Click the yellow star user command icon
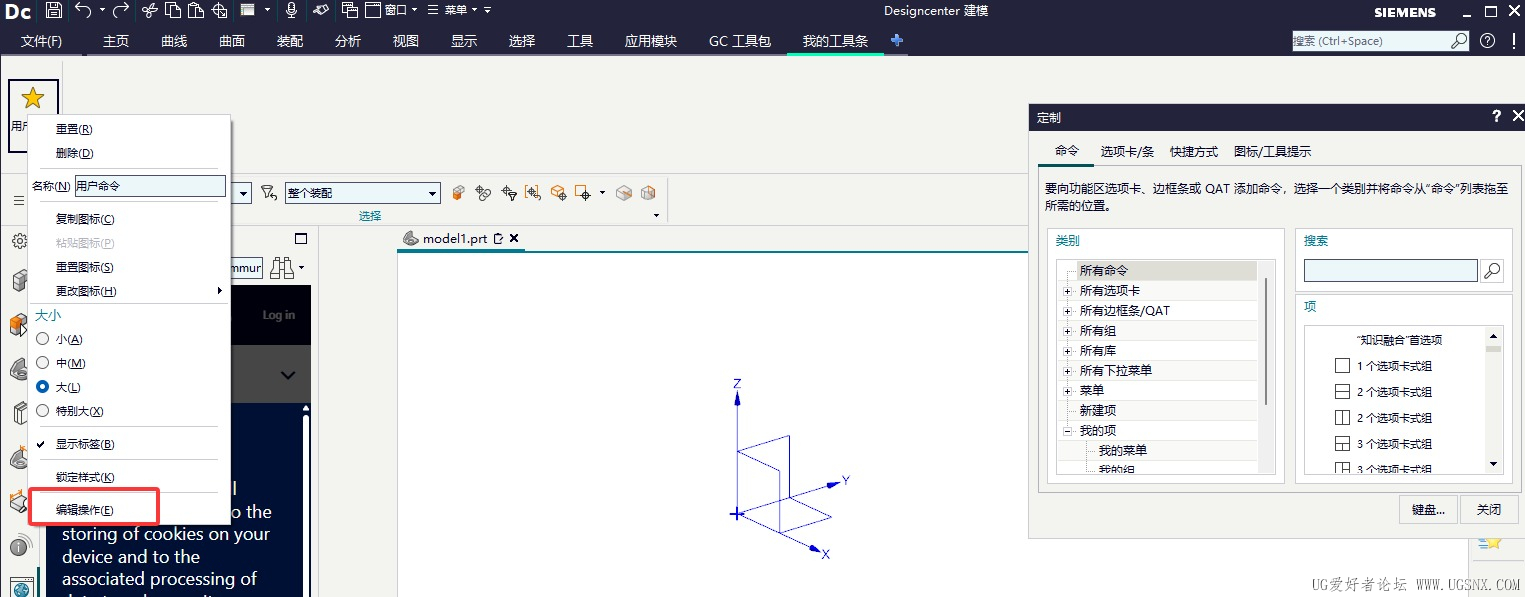 (x=33, y=98)
